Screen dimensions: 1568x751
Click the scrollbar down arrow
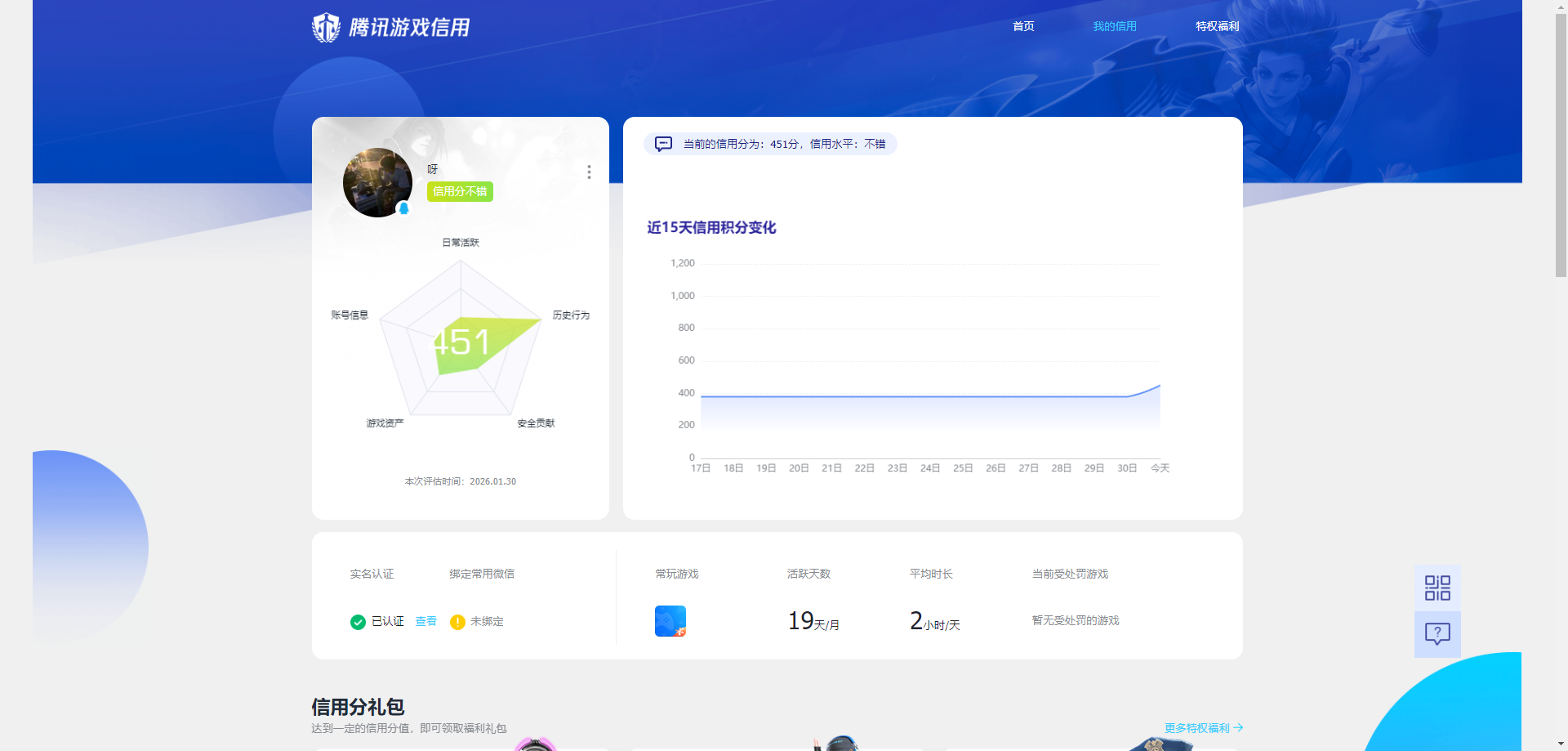tap(1560, 744)
